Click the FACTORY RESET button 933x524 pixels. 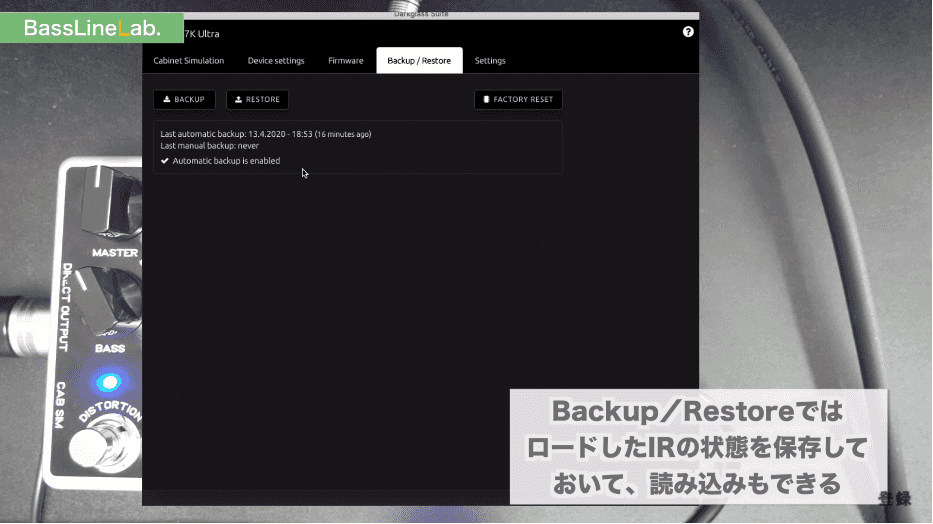518,99
